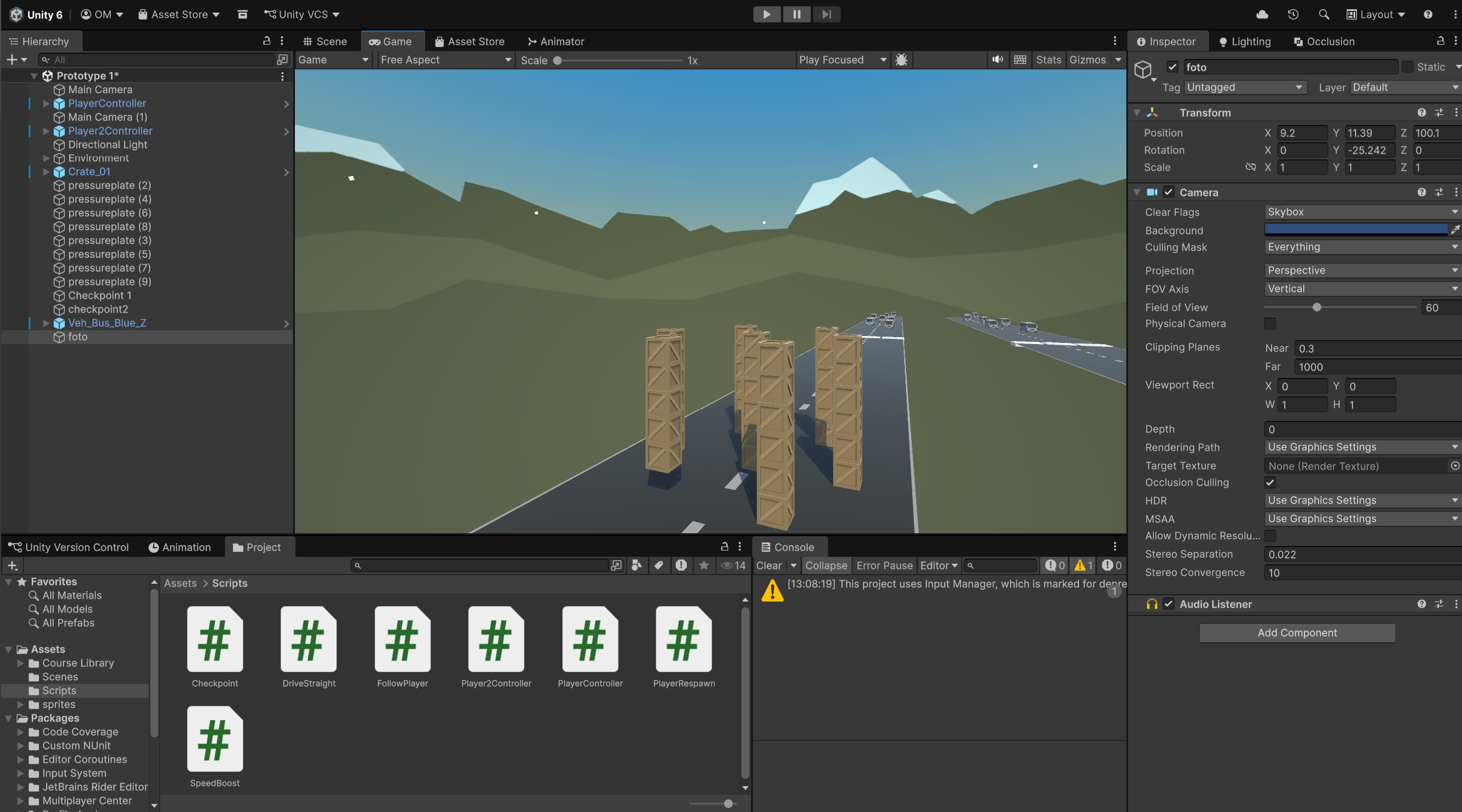This screenshot has width=1462, height=812.
Task: Open the Package Manager box icon
Action: [x=243, y=14]
